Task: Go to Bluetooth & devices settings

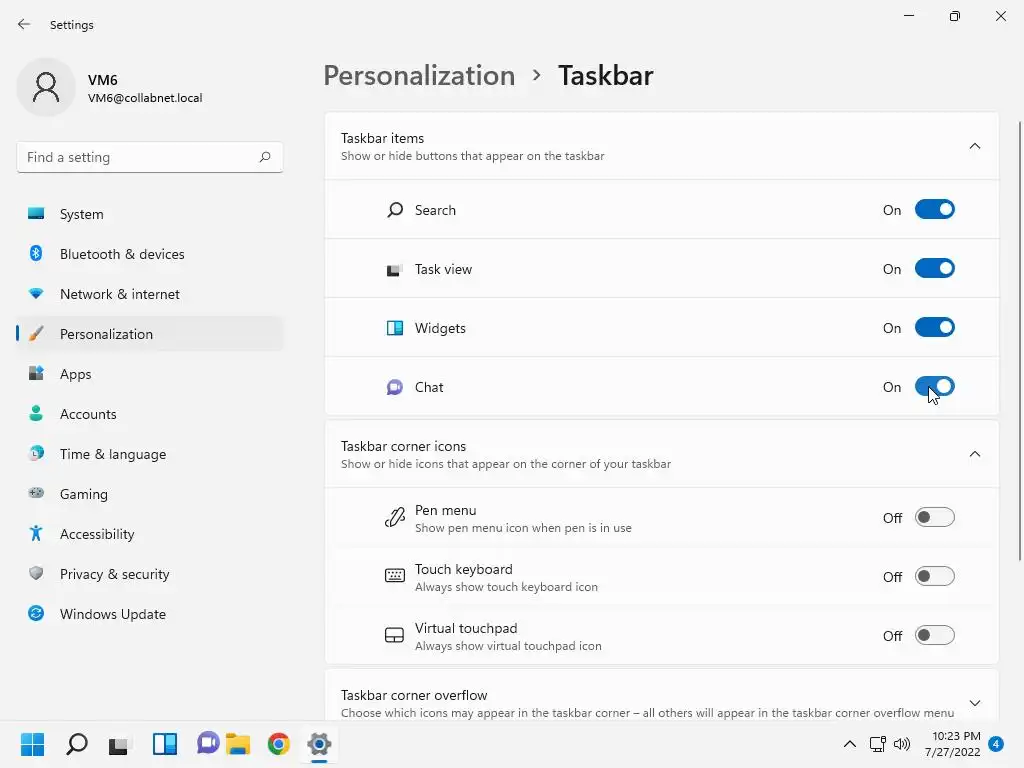Action: coord(150,254)
